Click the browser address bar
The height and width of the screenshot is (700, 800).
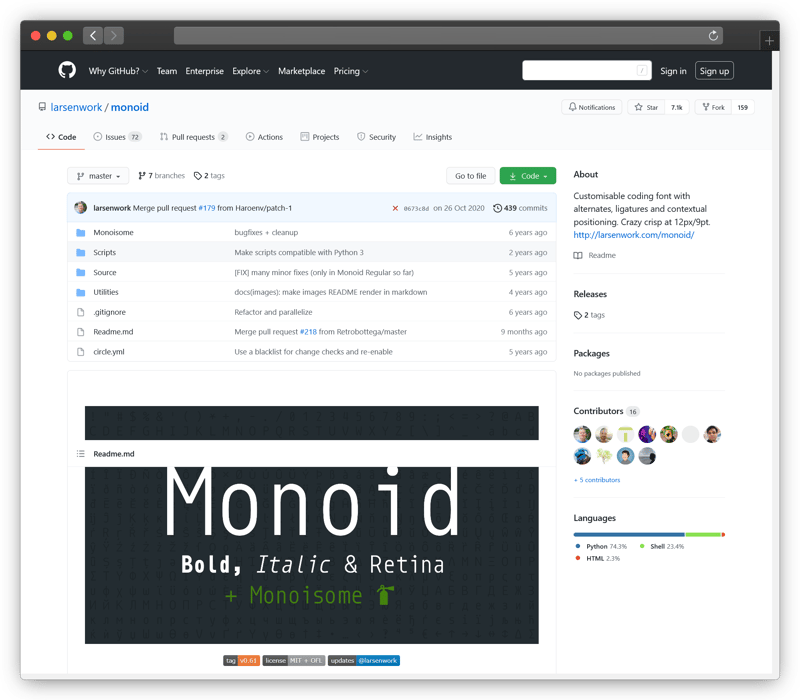(448, 35)
